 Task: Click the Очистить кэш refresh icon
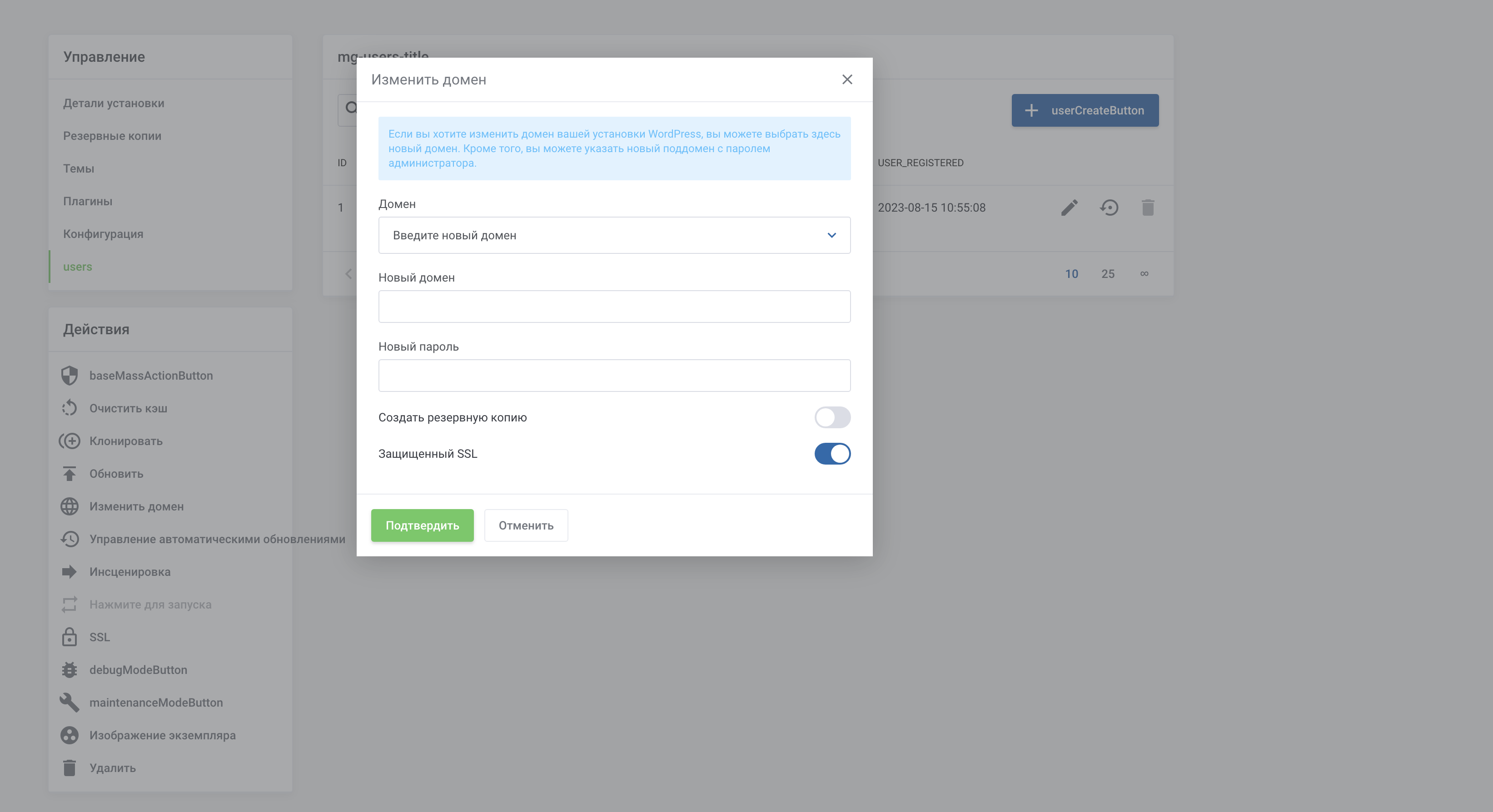pos(69,408)
